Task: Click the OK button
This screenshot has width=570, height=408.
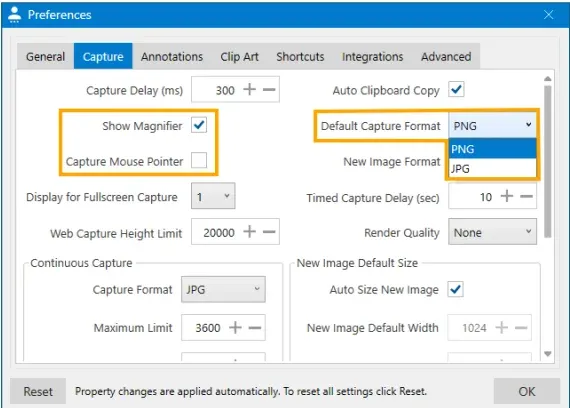Action: coord(527,391)
